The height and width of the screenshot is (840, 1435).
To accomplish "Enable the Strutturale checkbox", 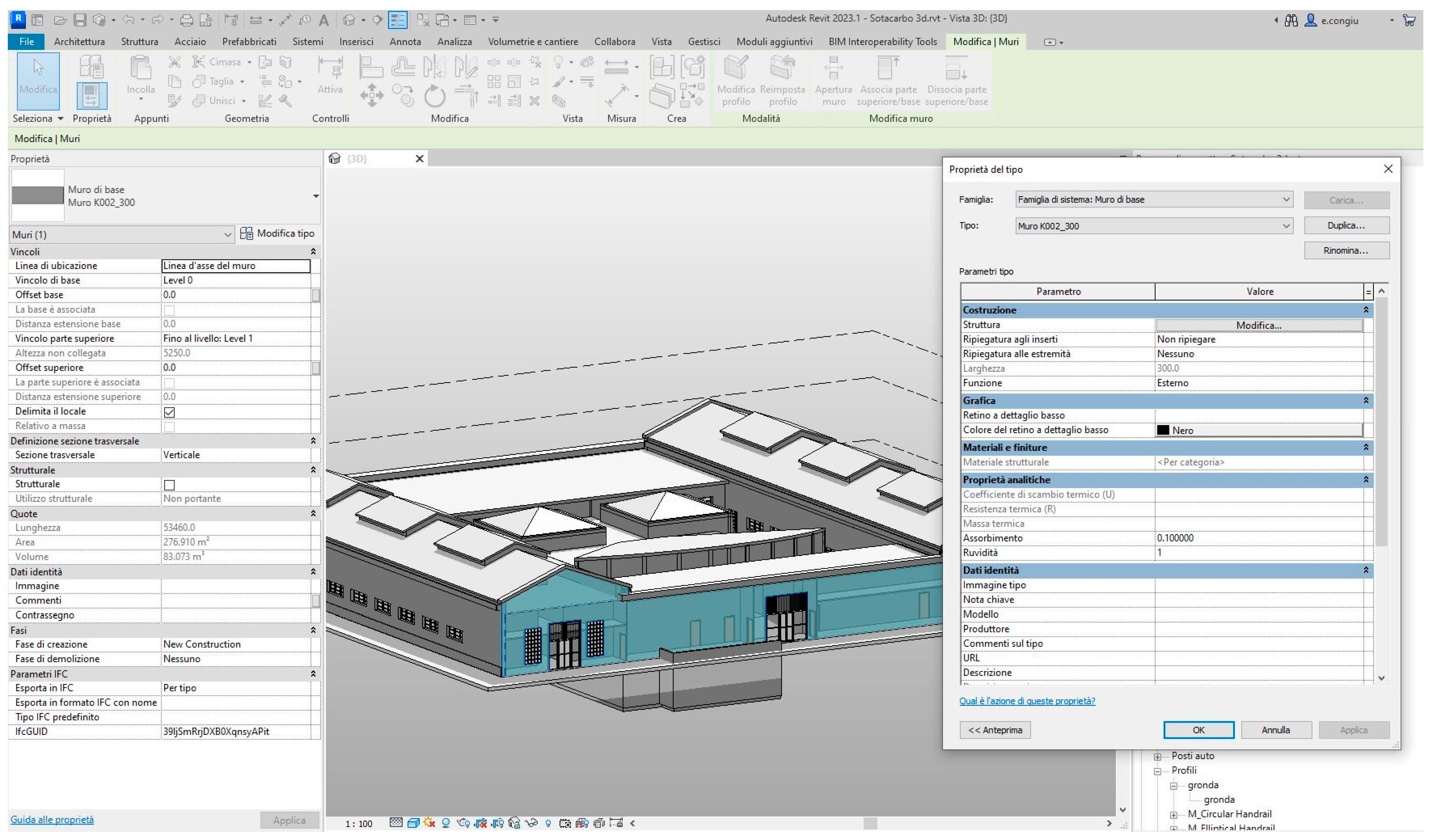I will click(x=169, y=485).
